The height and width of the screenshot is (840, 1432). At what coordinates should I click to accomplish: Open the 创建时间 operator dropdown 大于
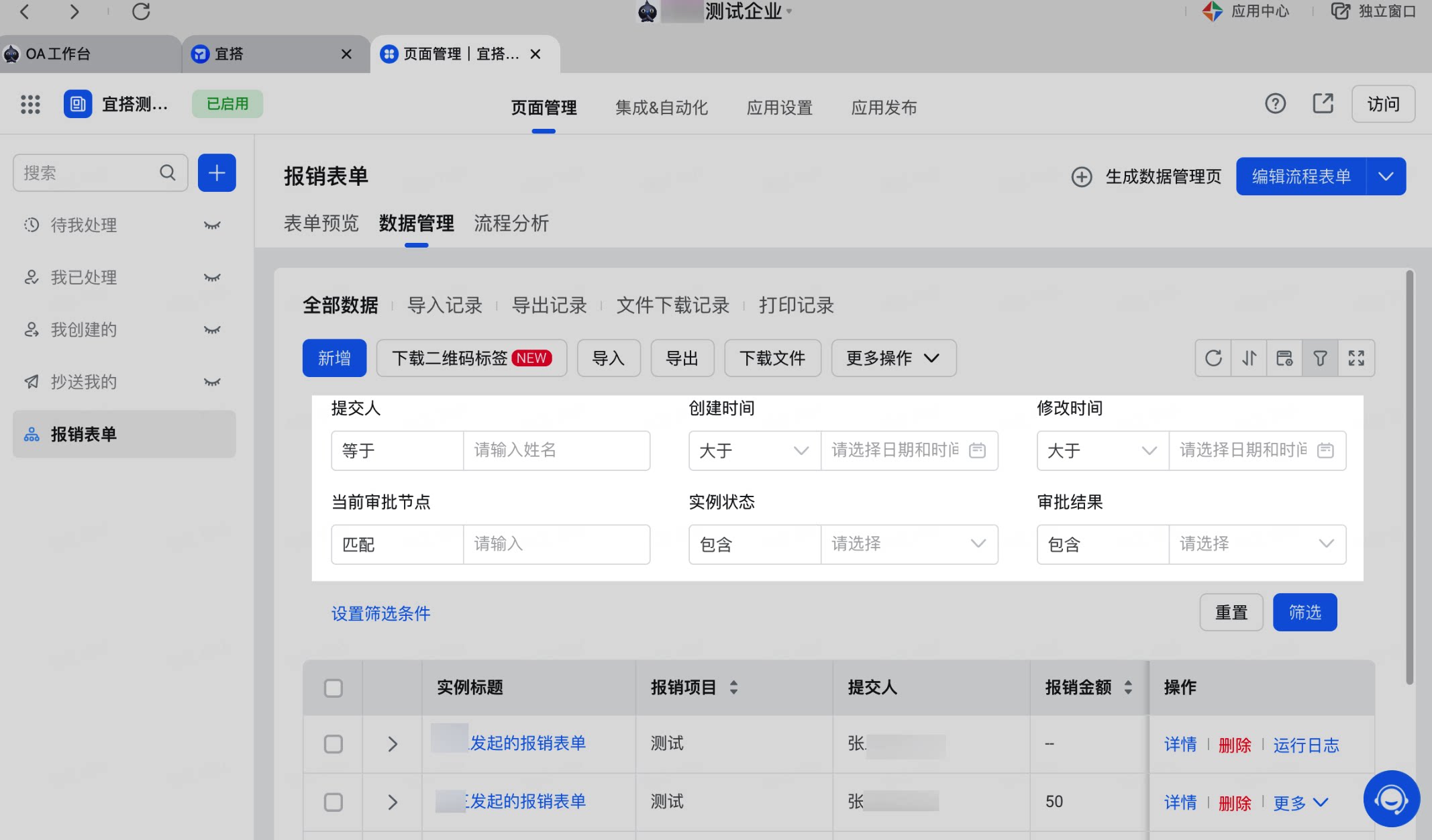[754, 450]
